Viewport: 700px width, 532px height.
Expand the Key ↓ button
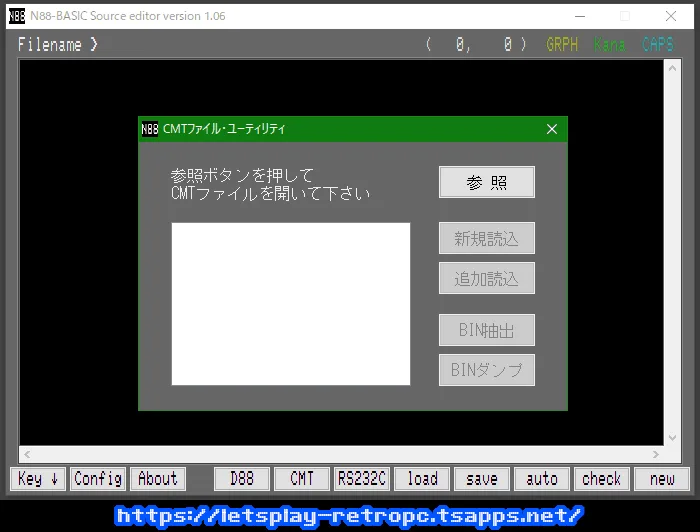[x=39, y=479]
